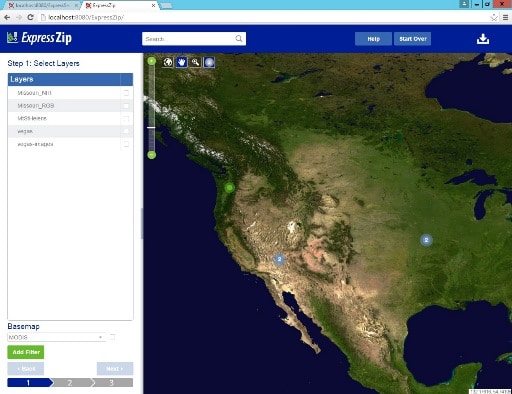Open the Basemap MODIS dropdown

click(x=56, y=337)
